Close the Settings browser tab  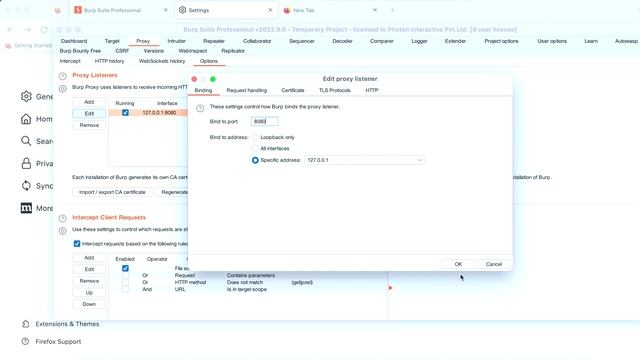[x=270, y=10]
